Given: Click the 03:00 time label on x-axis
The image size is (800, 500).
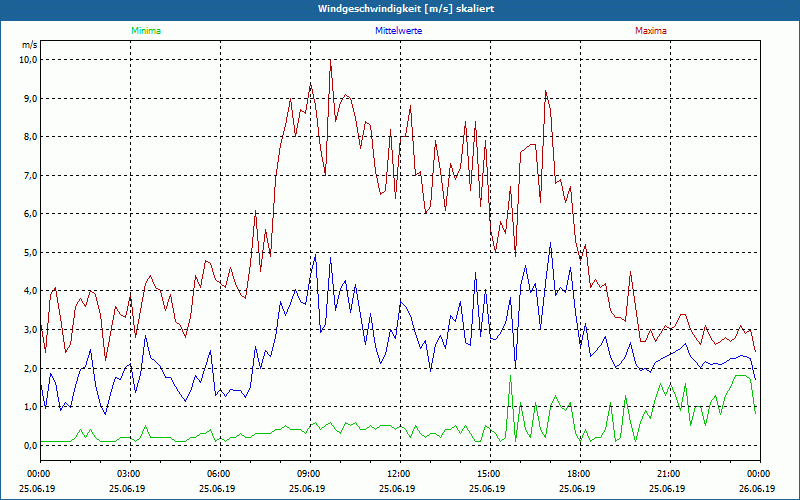Looking at the screenshot, I should pyautogui.click(x=129, y=474).
